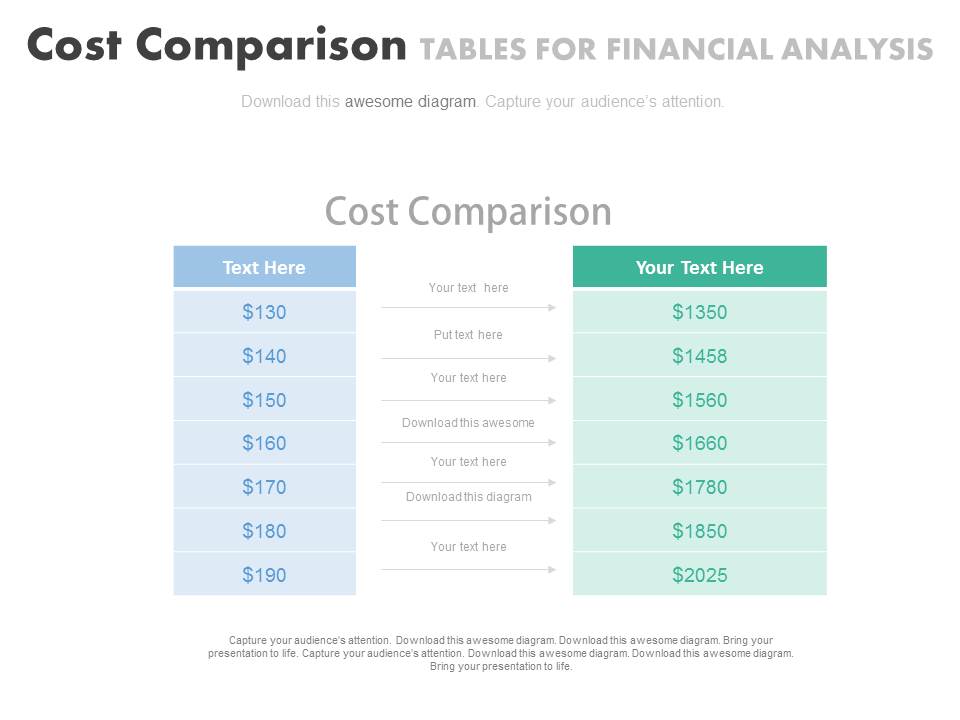960x720 pixels.
Task: Click the "Download this diagram" arrow label
Action: tap(468, 497)
